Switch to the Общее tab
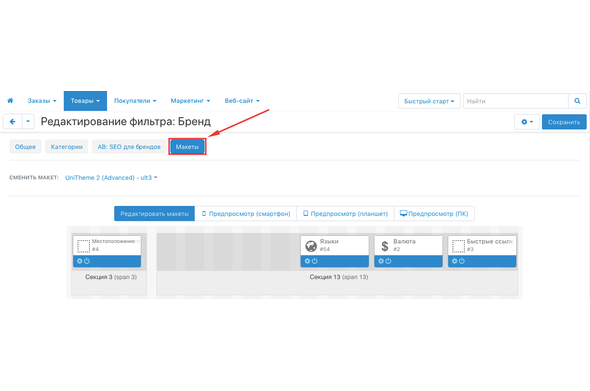 coord(25,147)
